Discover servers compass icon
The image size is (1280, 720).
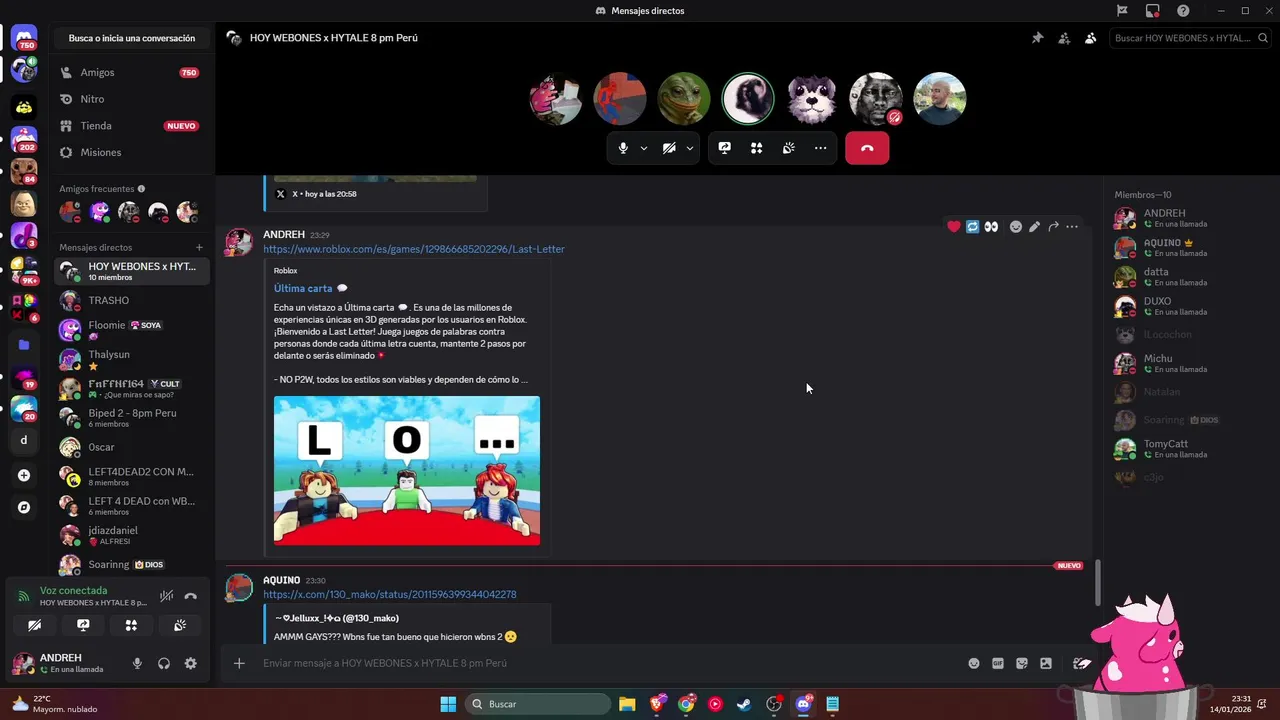[x=24, y=507]
